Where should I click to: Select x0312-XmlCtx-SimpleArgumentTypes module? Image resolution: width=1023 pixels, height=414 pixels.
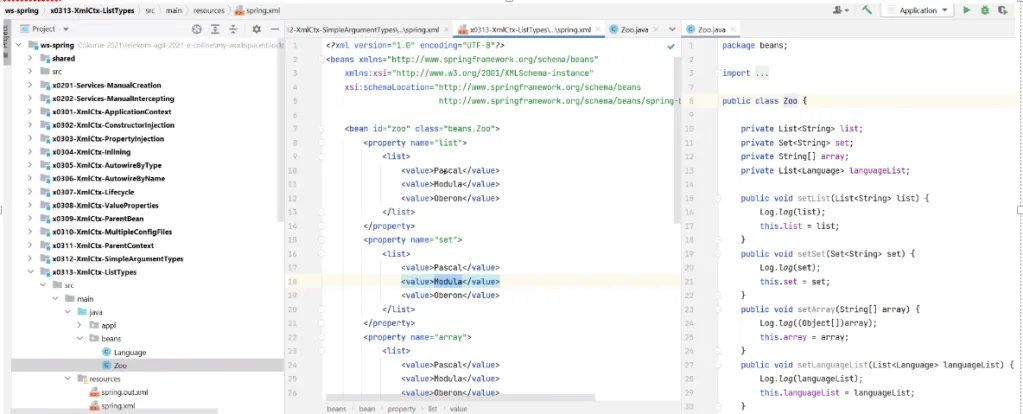click(117, 258)
